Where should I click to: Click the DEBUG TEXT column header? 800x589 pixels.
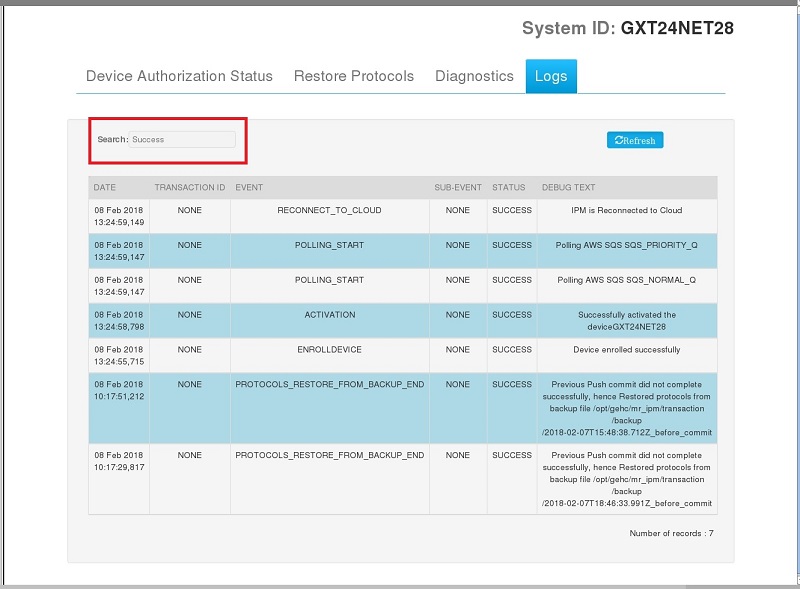coord(568,187)
